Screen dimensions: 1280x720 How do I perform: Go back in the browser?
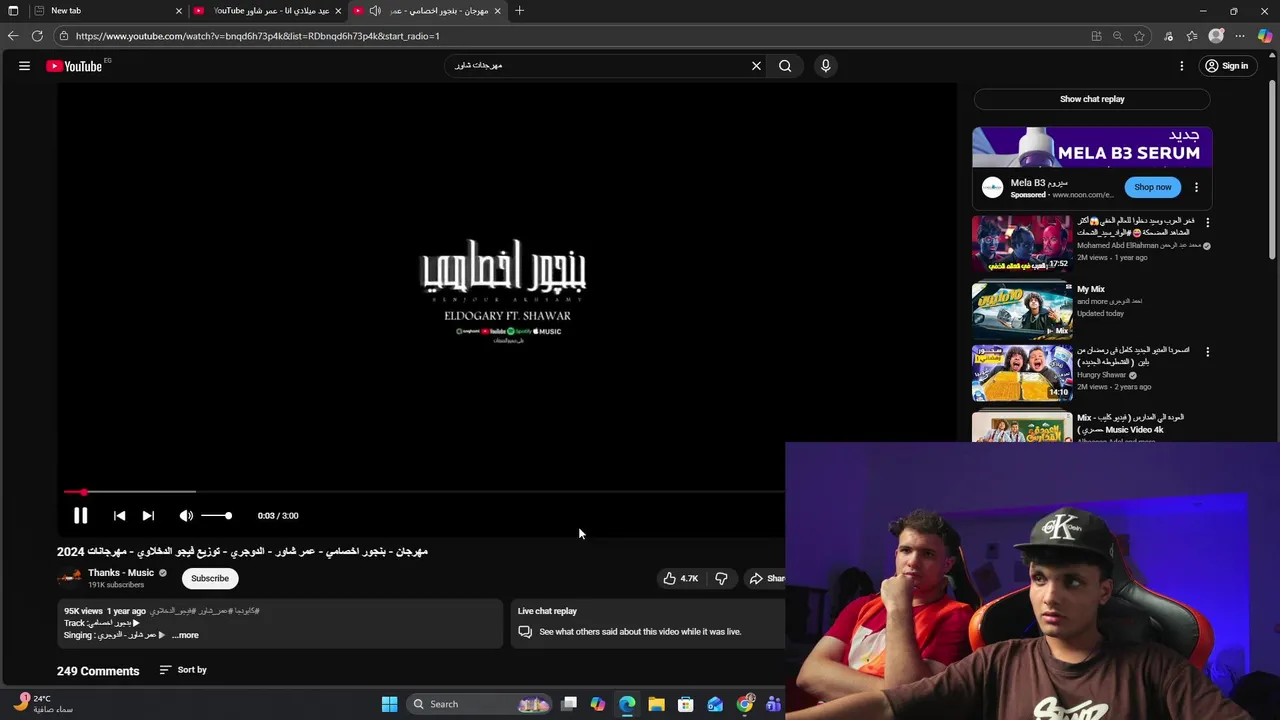(x=13, y=36)
